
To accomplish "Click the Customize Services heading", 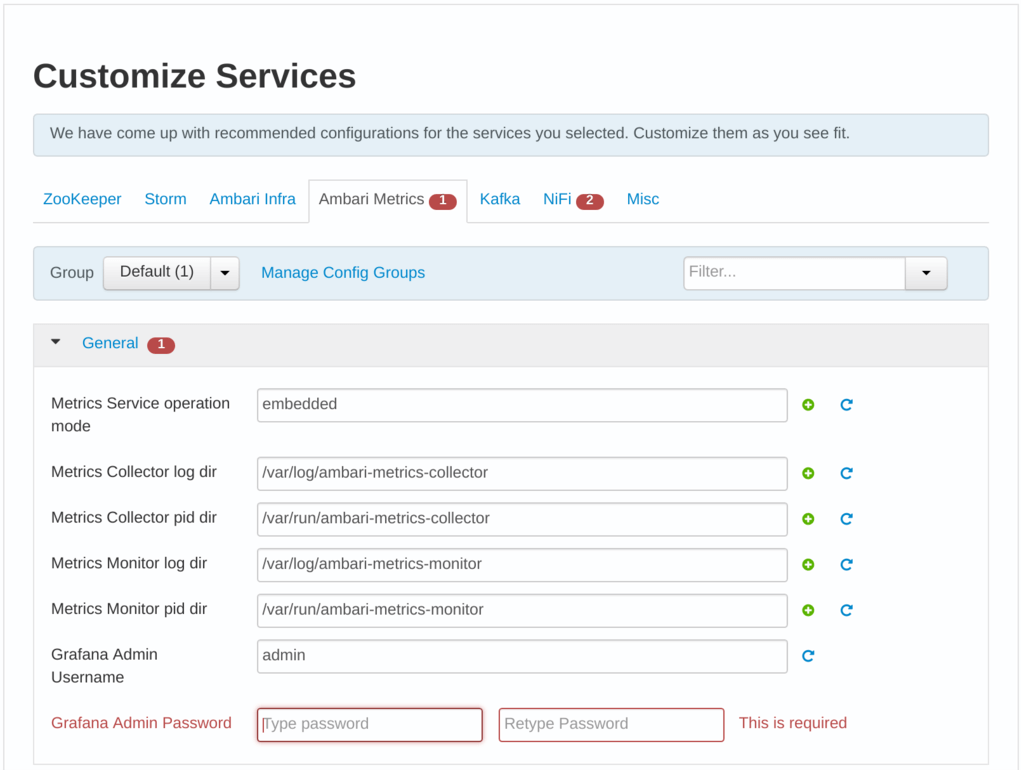I will (195, 76).
